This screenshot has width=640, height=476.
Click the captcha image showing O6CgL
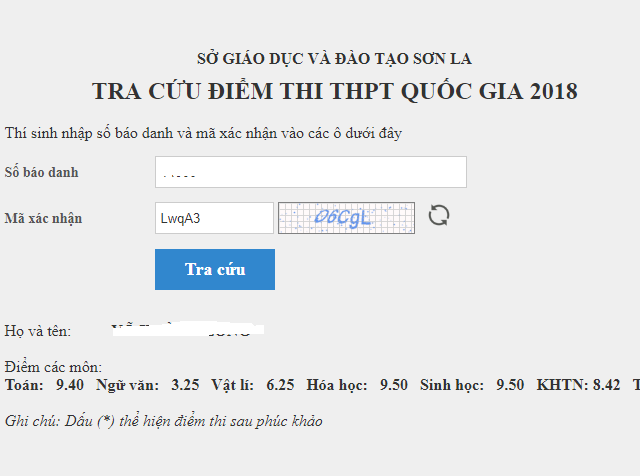pyautogui.click(x=346, y=217)
